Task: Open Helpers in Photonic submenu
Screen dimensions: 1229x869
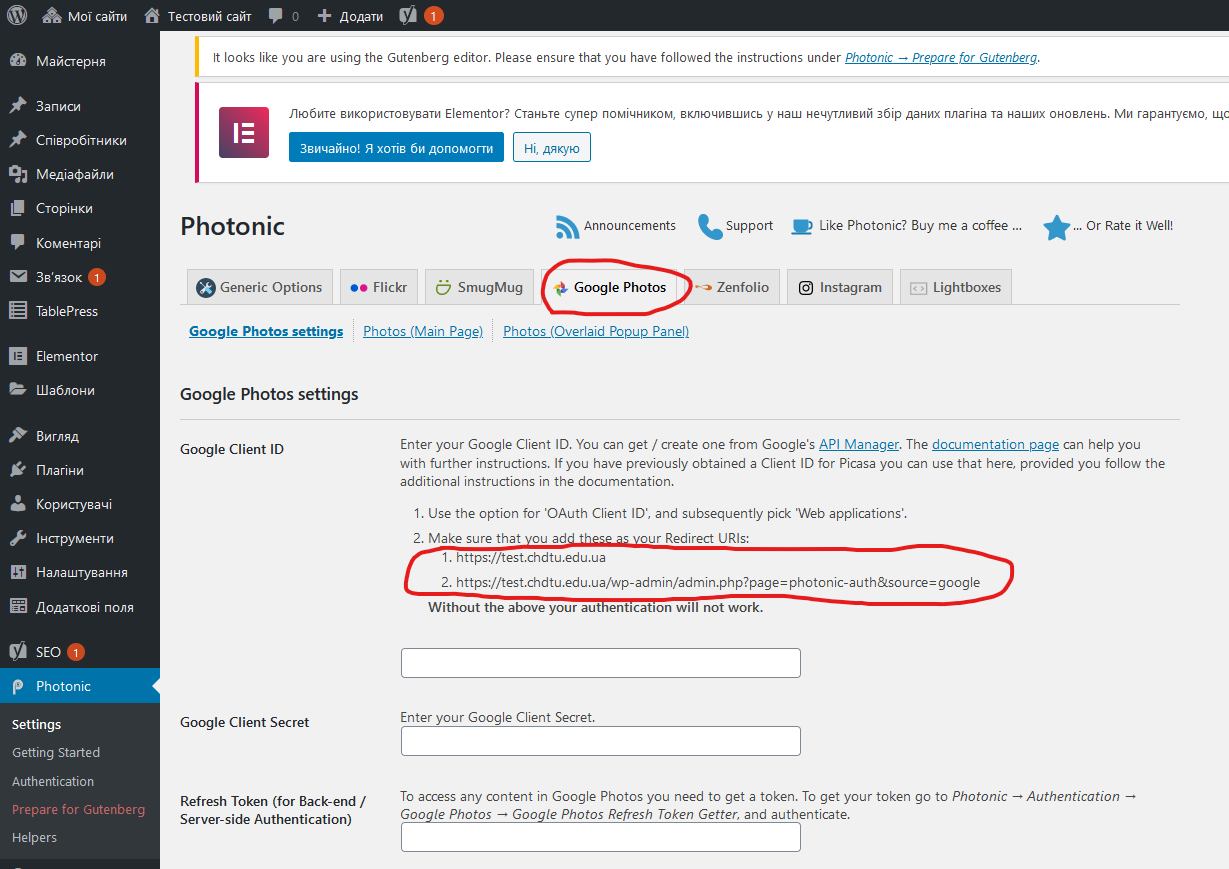Action: [x=35, y=837]
